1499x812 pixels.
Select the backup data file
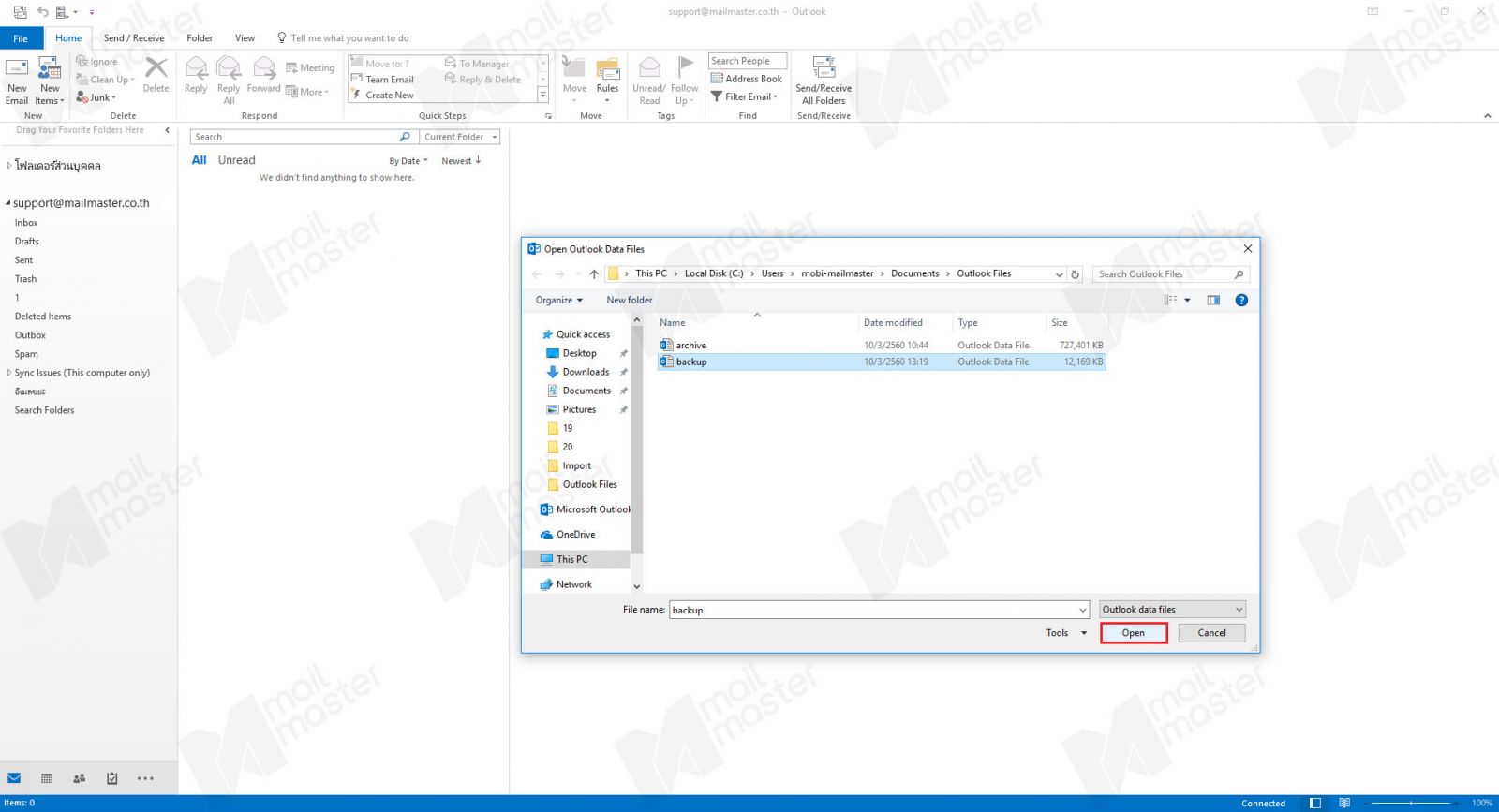[882, 362]
